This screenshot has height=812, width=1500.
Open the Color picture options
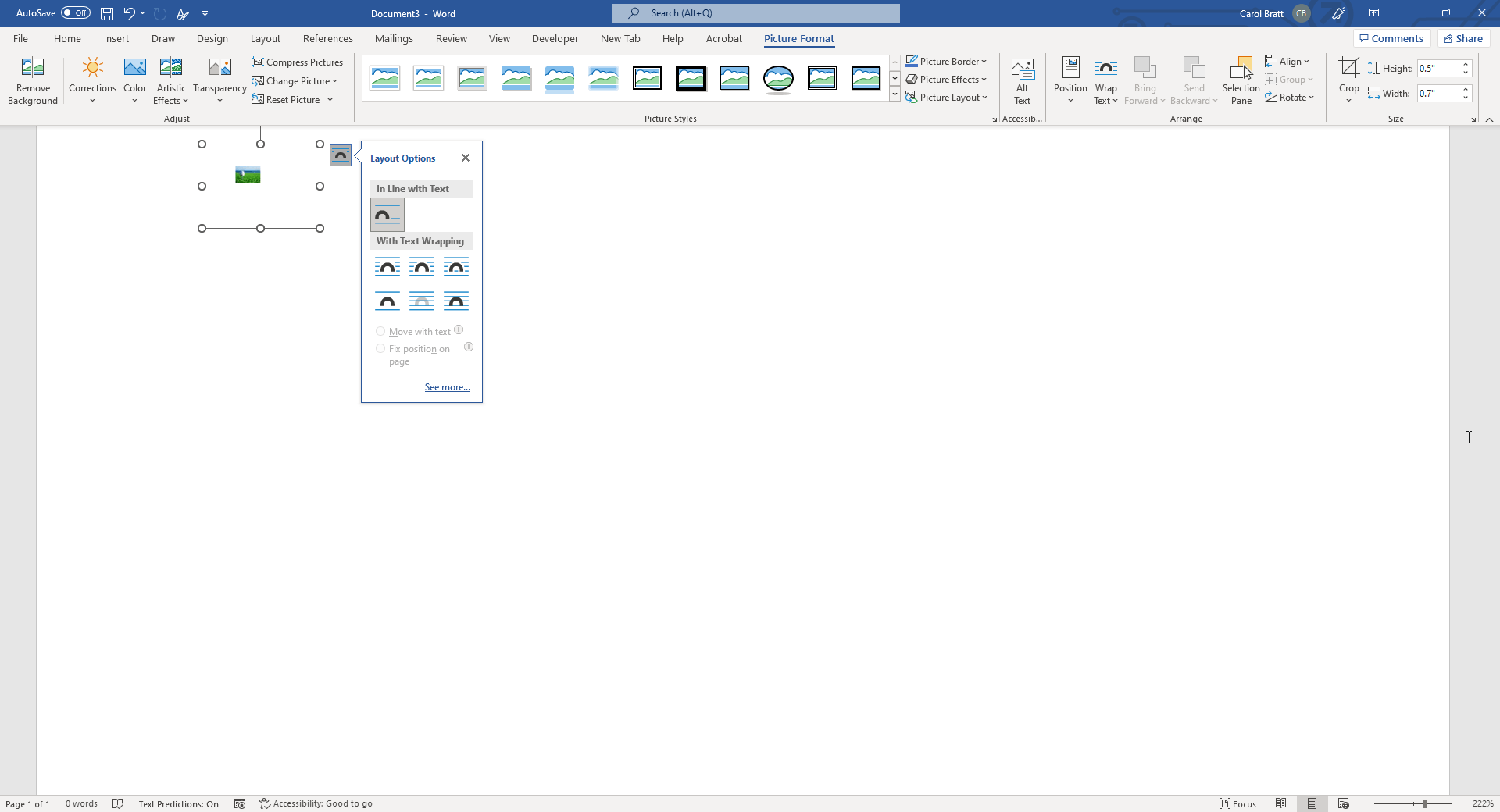[x=134, y=80]
